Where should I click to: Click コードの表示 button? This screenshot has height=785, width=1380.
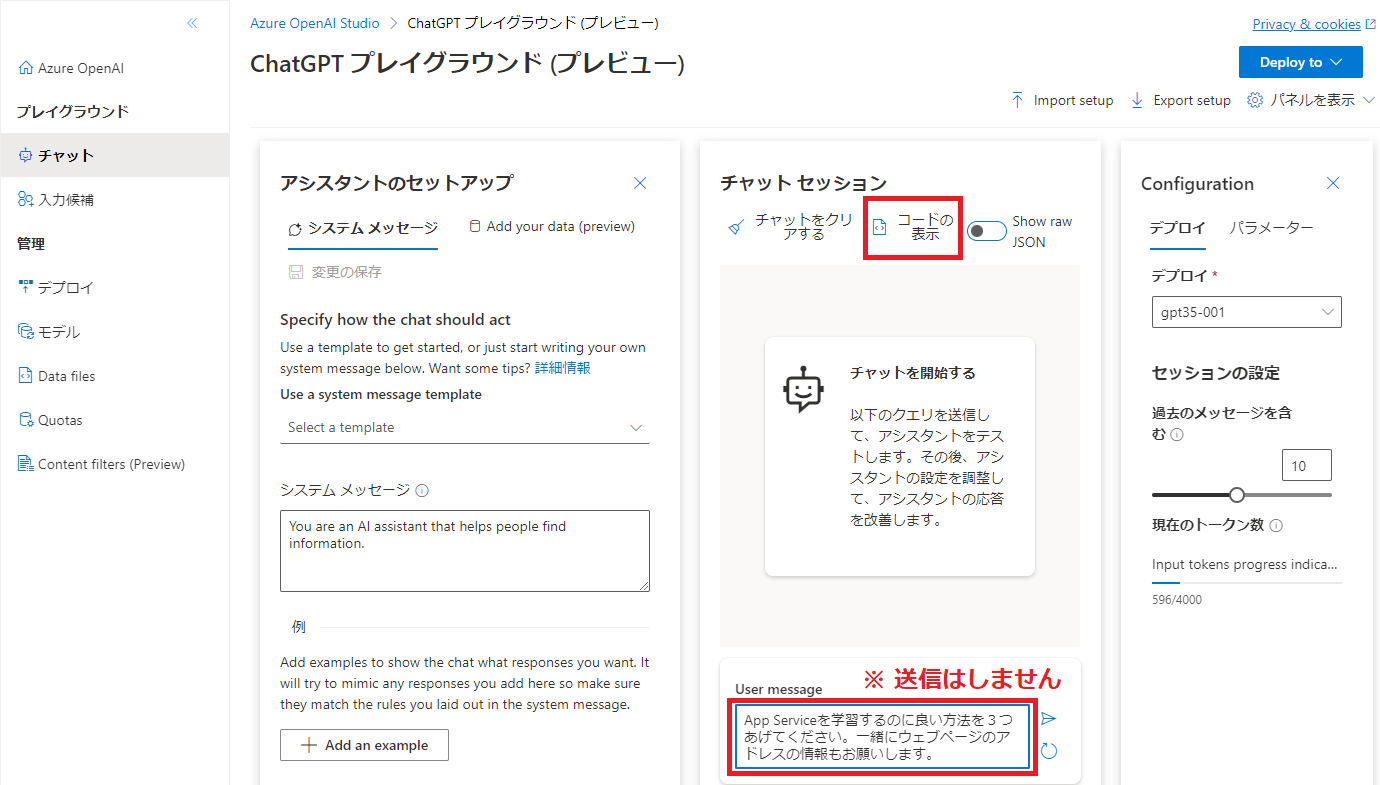tap(913, 228)
